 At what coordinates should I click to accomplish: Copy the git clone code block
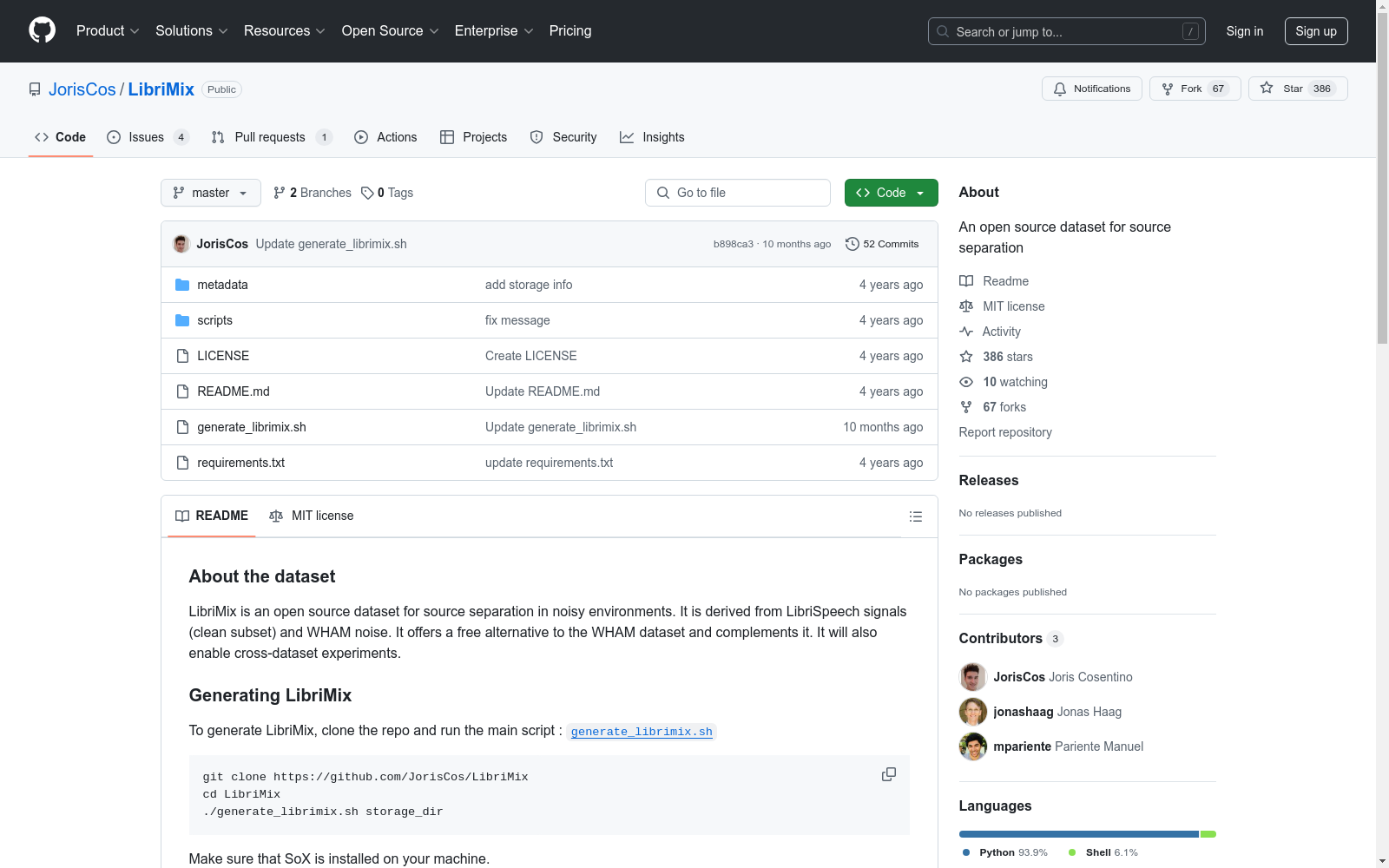point(889,774)
